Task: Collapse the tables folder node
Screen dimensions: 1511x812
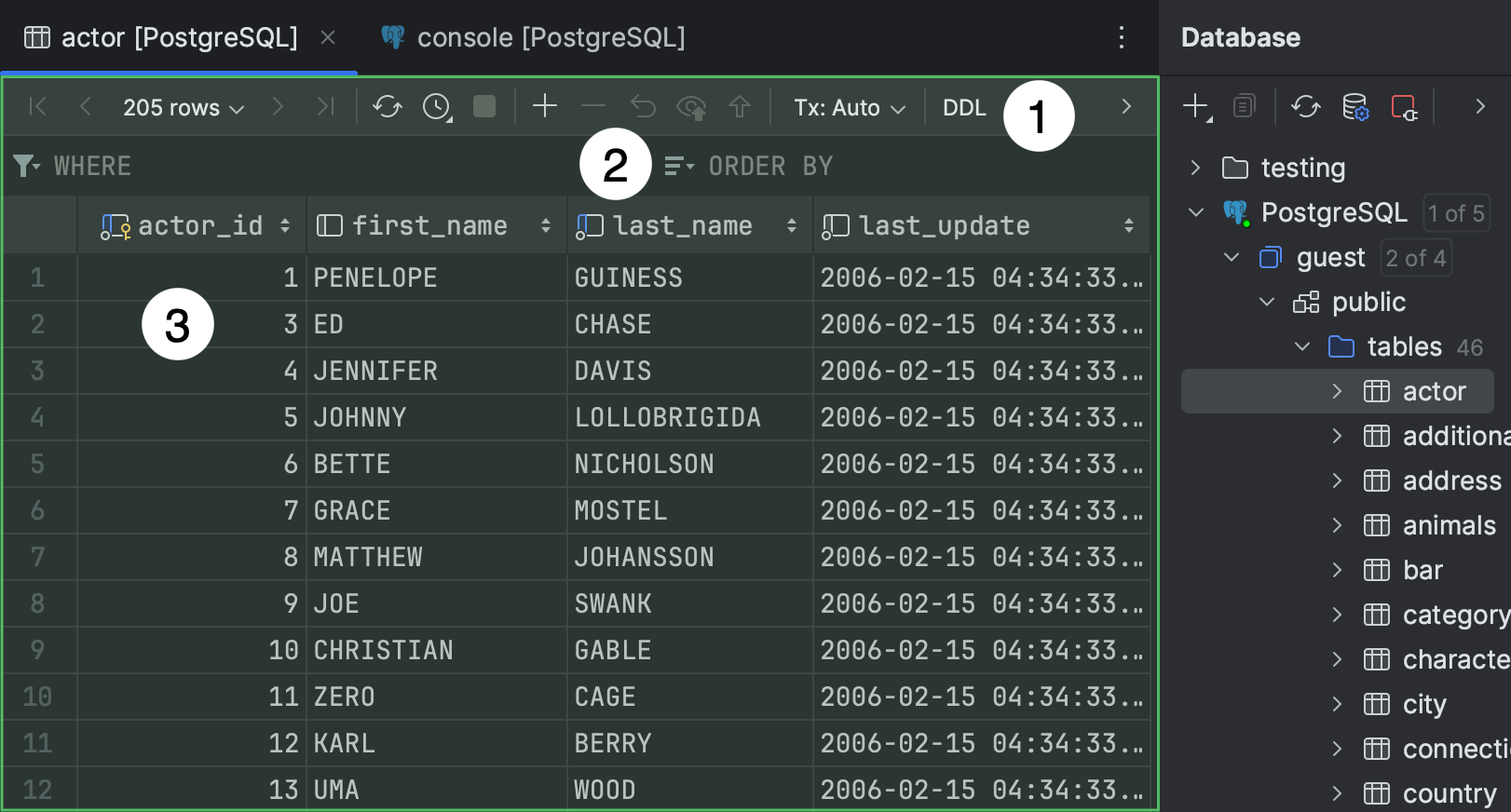Action: click(1302, 346)
